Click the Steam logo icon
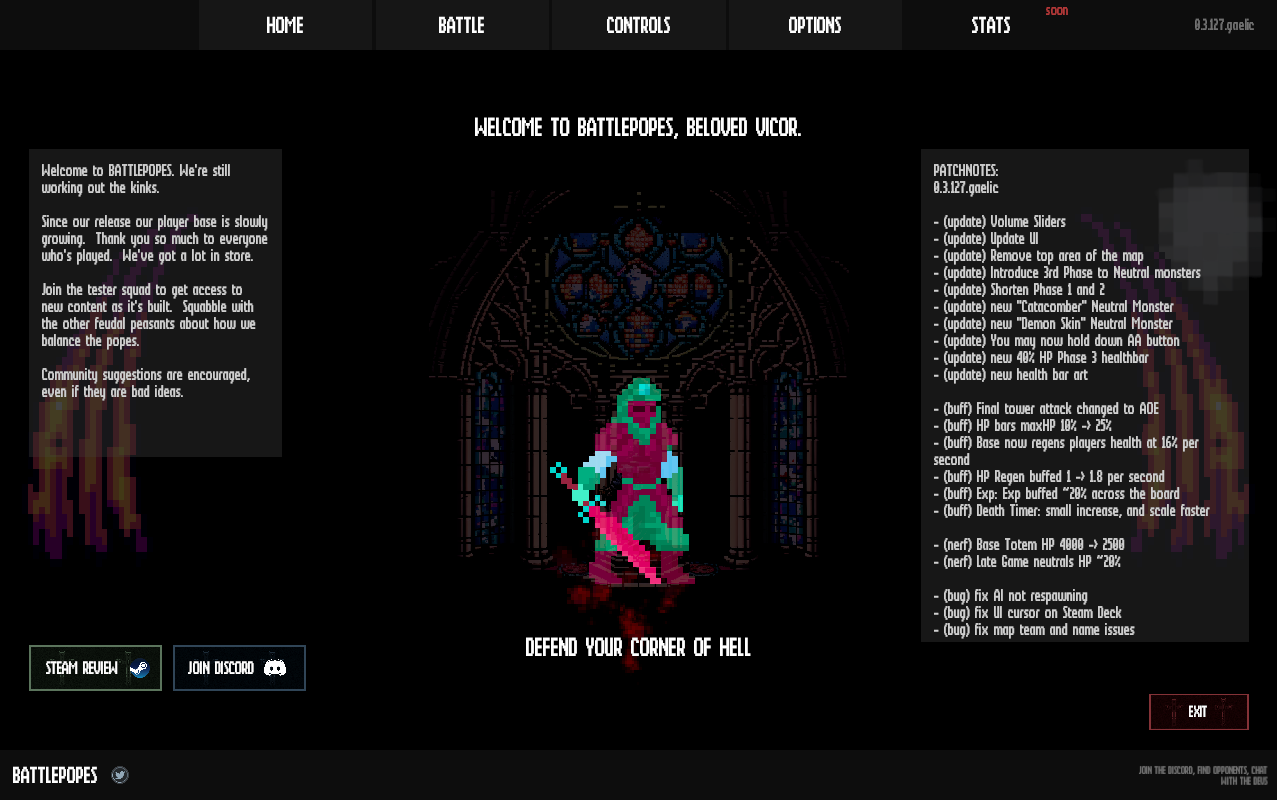The width and height of the screenshot is (1277, 800). 139,668
